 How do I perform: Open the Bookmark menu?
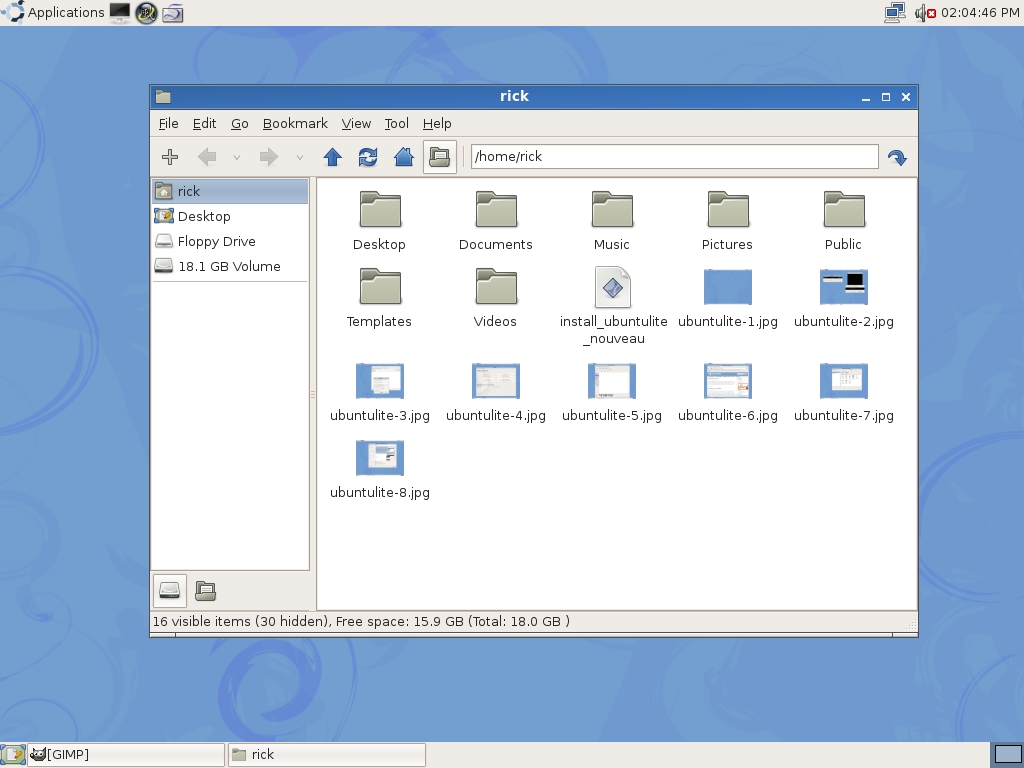click(295, 123)
